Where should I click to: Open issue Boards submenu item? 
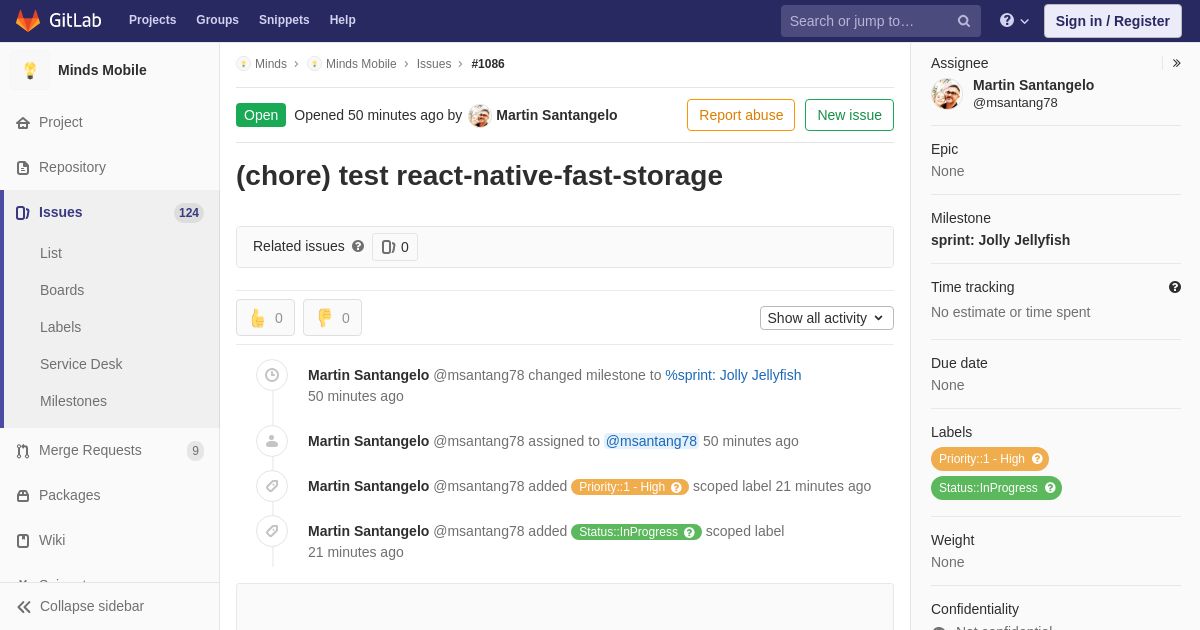[62, 290]
